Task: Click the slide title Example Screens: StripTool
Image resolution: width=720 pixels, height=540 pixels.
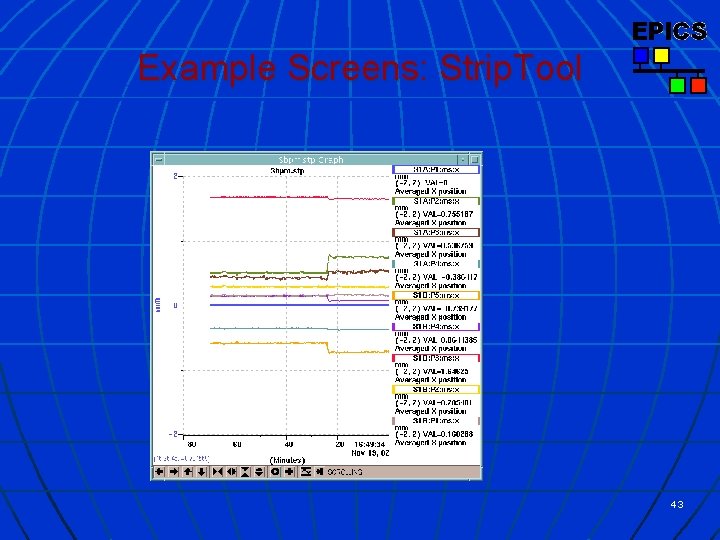Action: click(x=360, y=68)
